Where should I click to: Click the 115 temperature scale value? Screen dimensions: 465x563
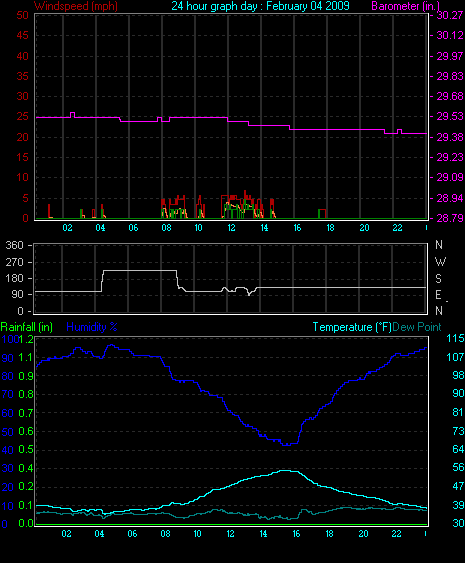click(x=455, y=338)
